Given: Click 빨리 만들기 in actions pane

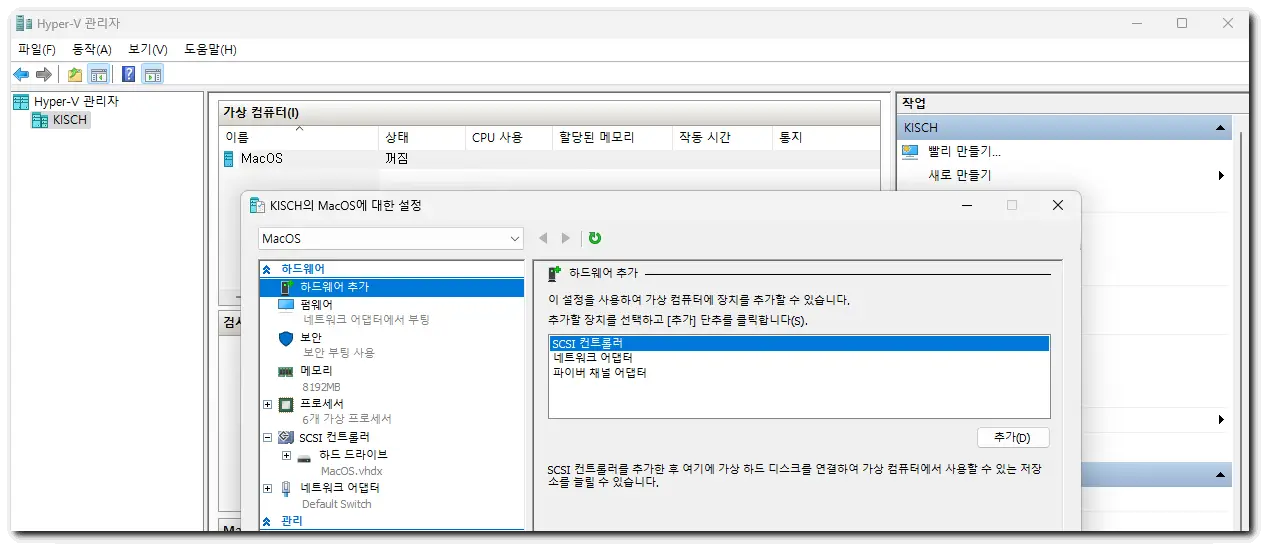Looking at the screenshot, I should click(x=964, y=152).
